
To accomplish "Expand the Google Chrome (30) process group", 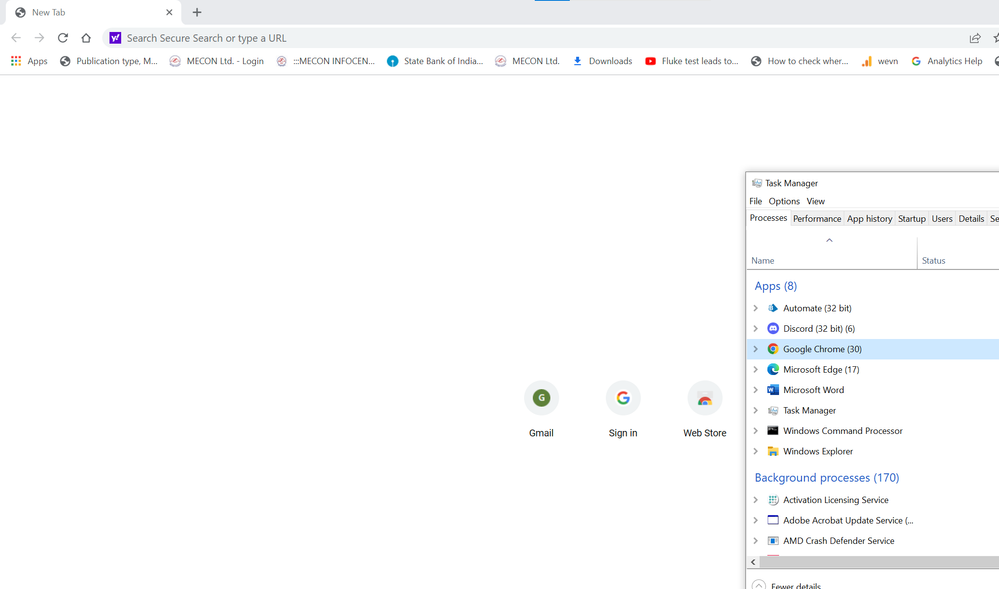I will click(756, 349).
